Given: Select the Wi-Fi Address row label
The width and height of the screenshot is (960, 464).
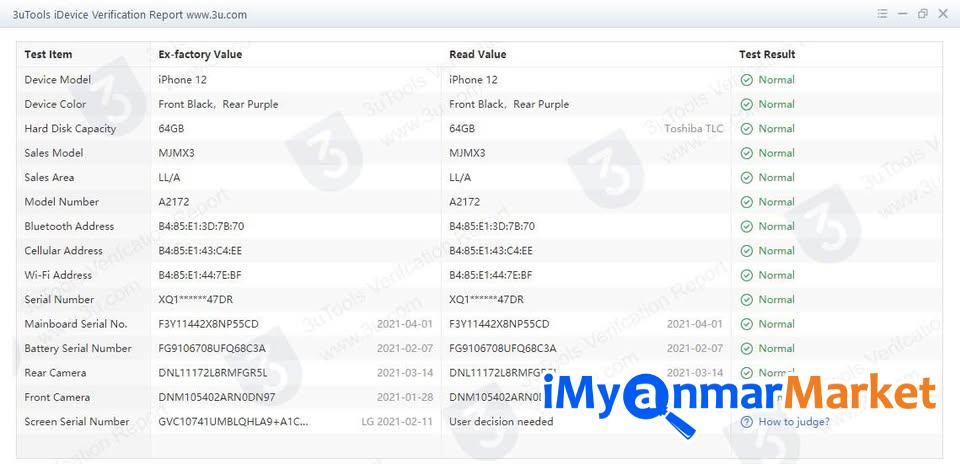Looking at the screenshot, I should (58, 275).
